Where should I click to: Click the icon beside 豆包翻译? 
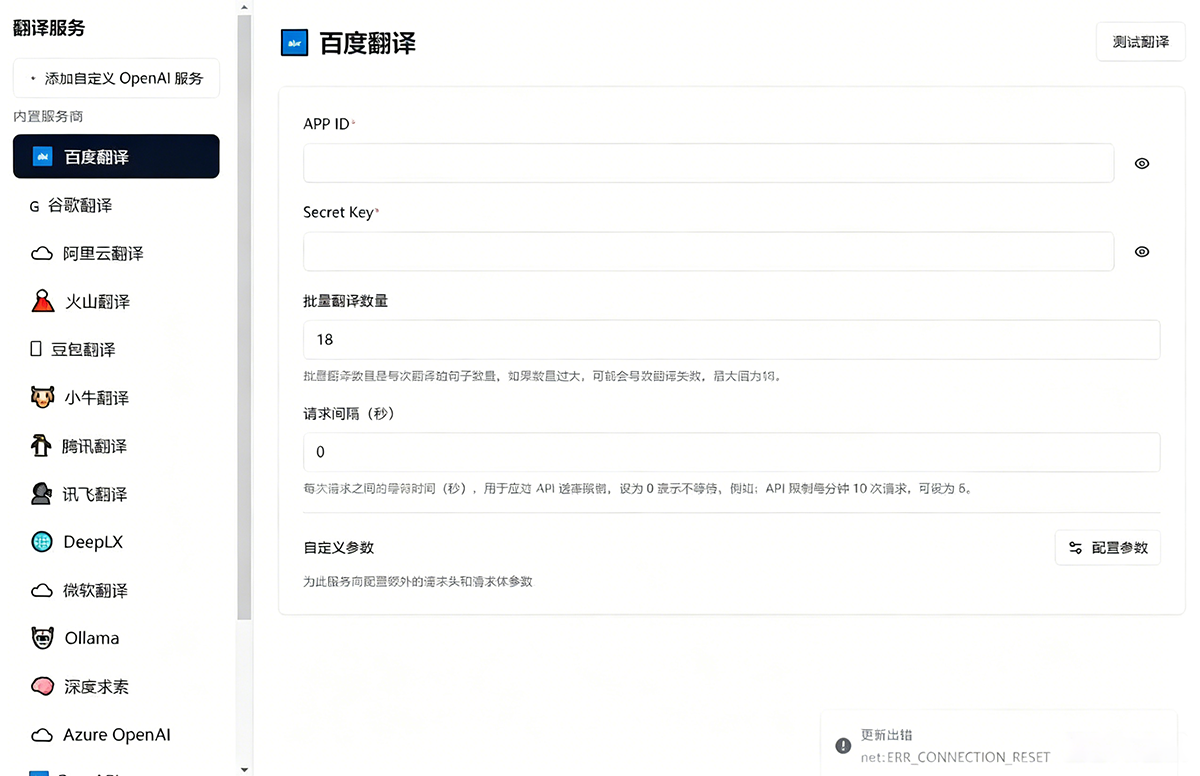coord(36,349)
